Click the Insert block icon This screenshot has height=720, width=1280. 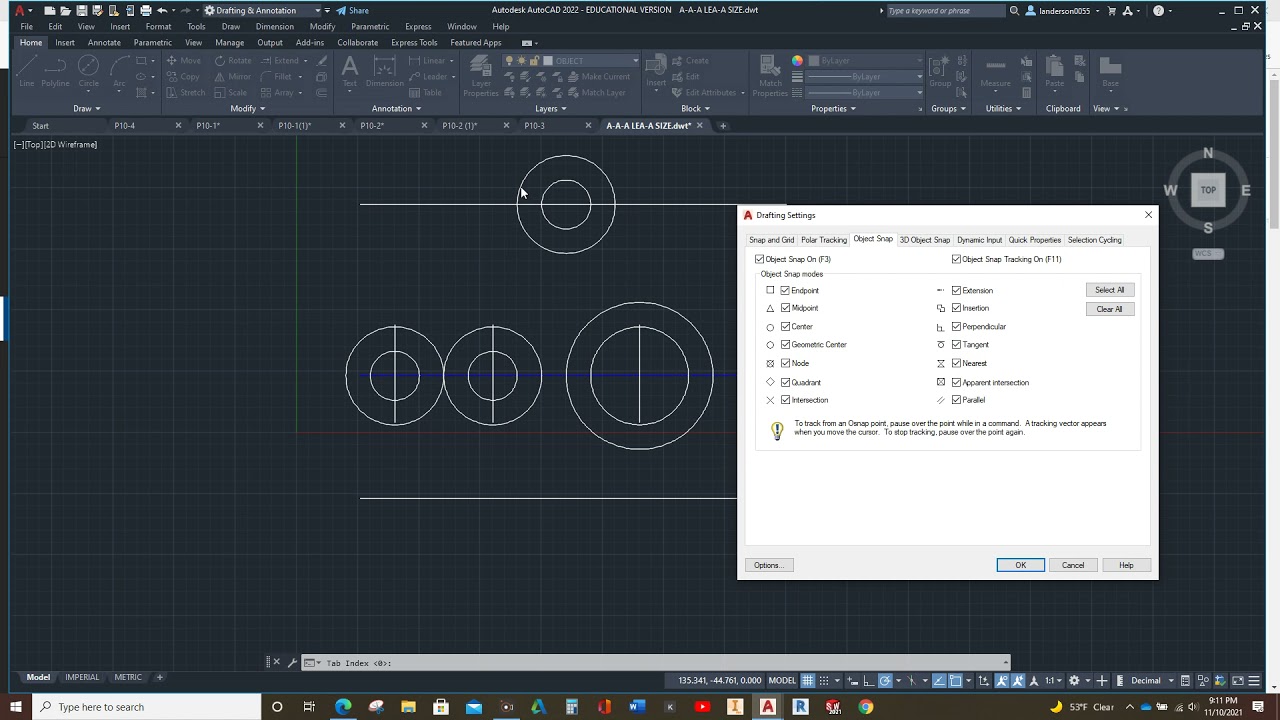[656, 71]
